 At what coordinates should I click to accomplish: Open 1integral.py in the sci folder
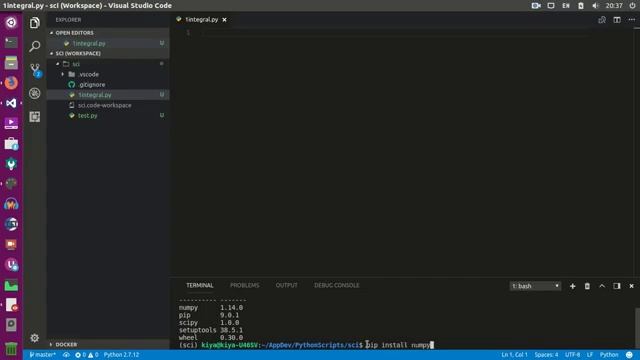pyautogui.click(x=95, y=95)
